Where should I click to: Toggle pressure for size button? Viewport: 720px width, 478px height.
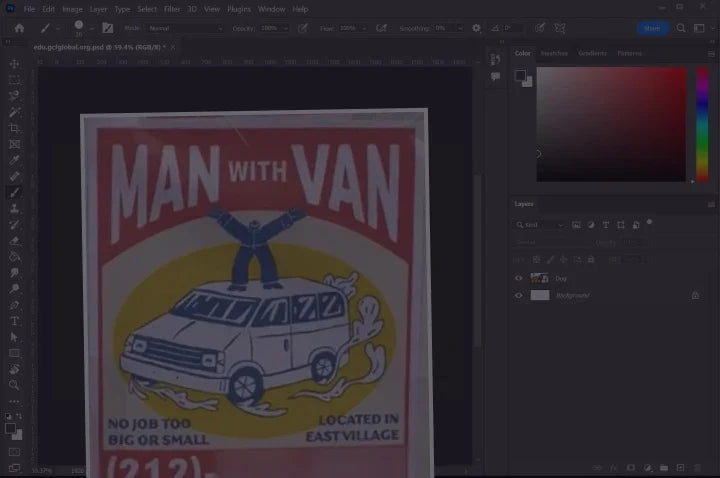point(540,28)
